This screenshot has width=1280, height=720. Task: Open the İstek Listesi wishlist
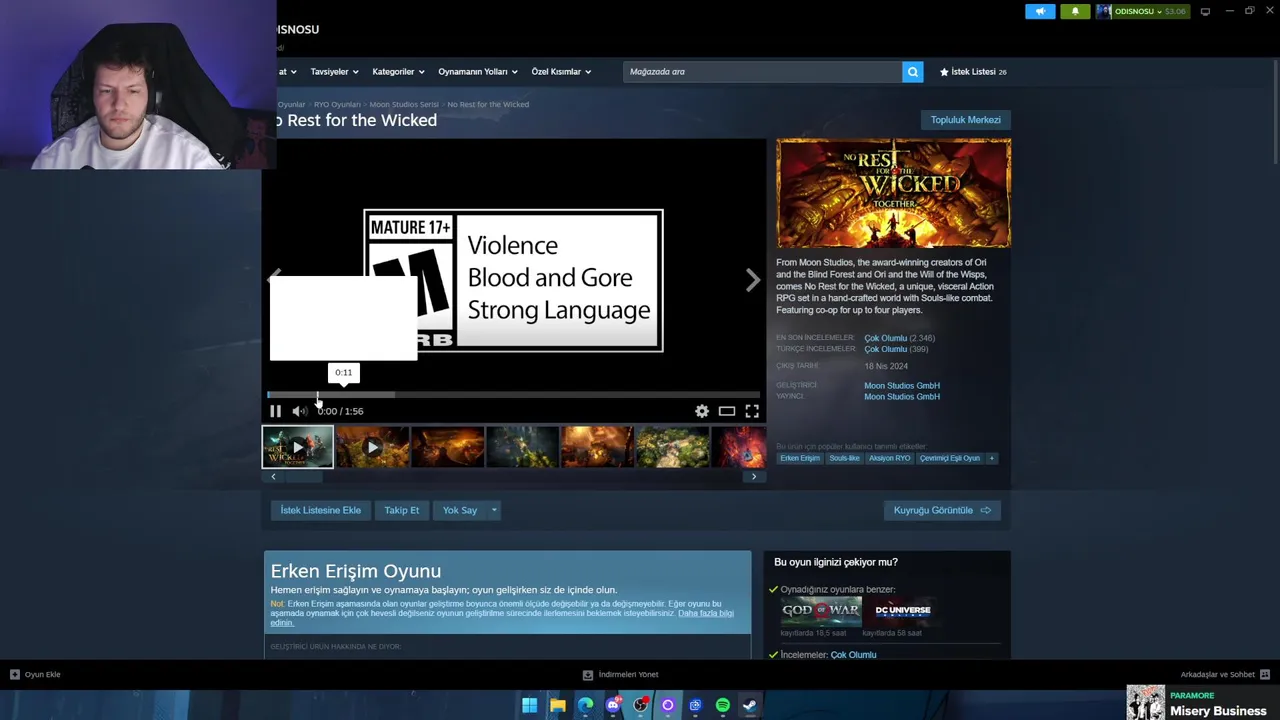pos(973,72)
